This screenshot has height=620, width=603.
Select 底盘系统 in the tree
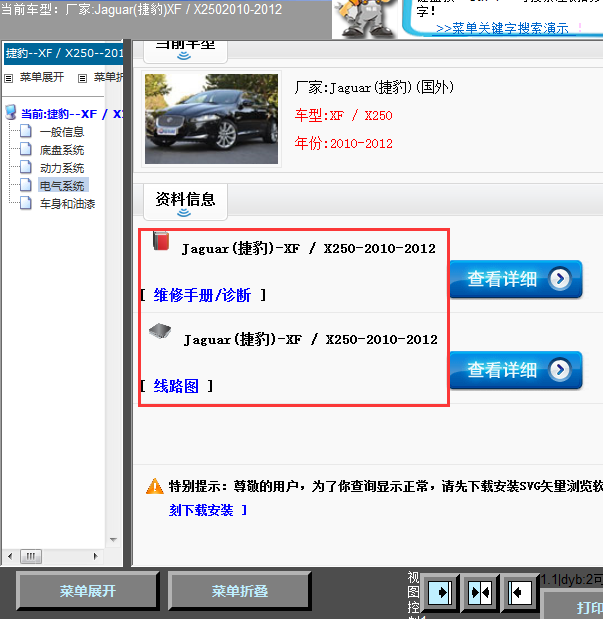click(x=62, y=150)
